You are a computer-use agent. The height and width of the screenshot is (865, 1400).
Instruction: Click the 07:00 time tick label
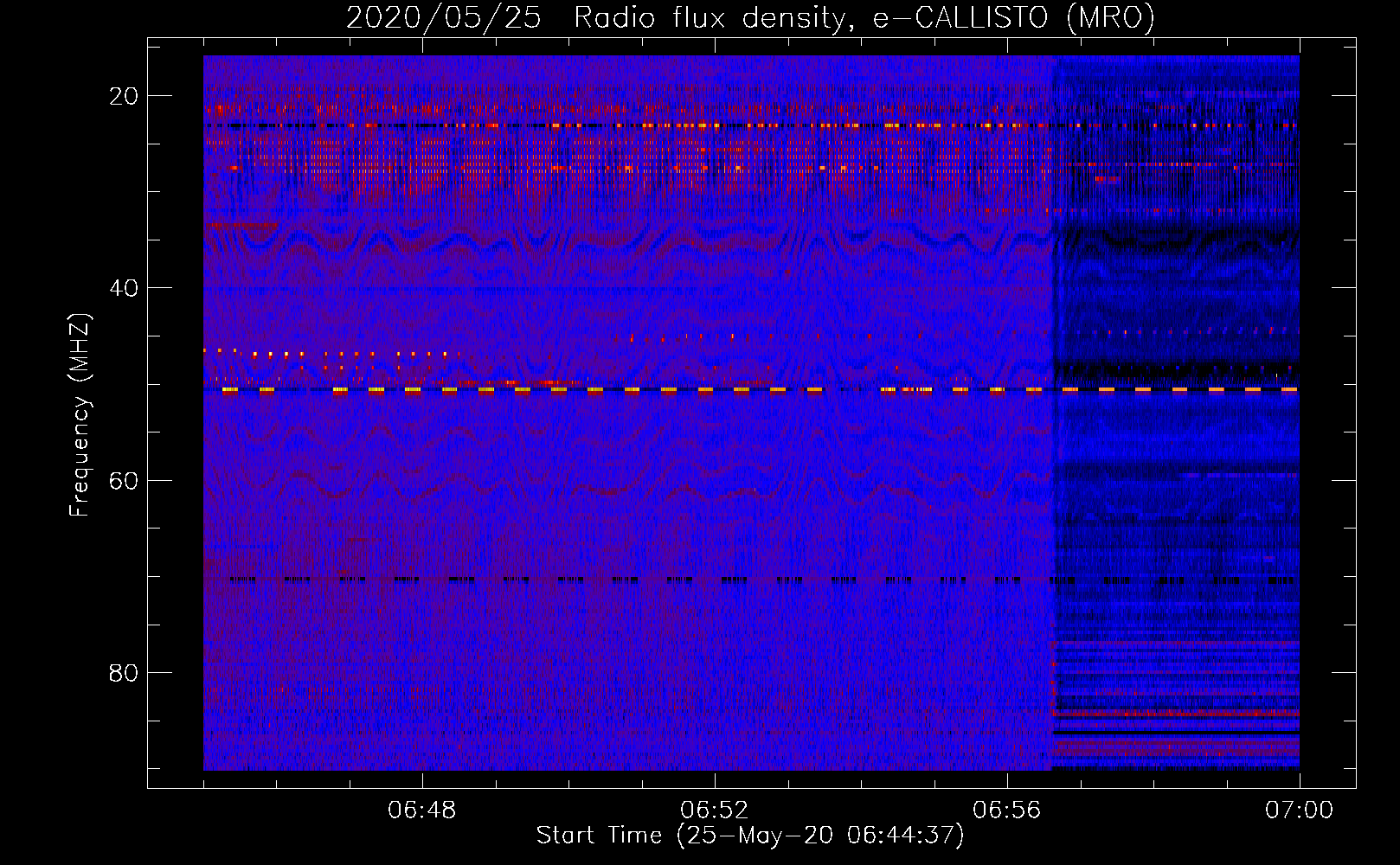[x=1299, y=811]
